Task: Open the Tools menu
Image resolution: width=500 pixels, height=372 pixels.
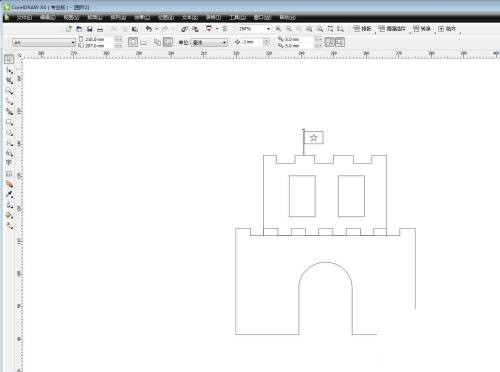Action: 237,17
